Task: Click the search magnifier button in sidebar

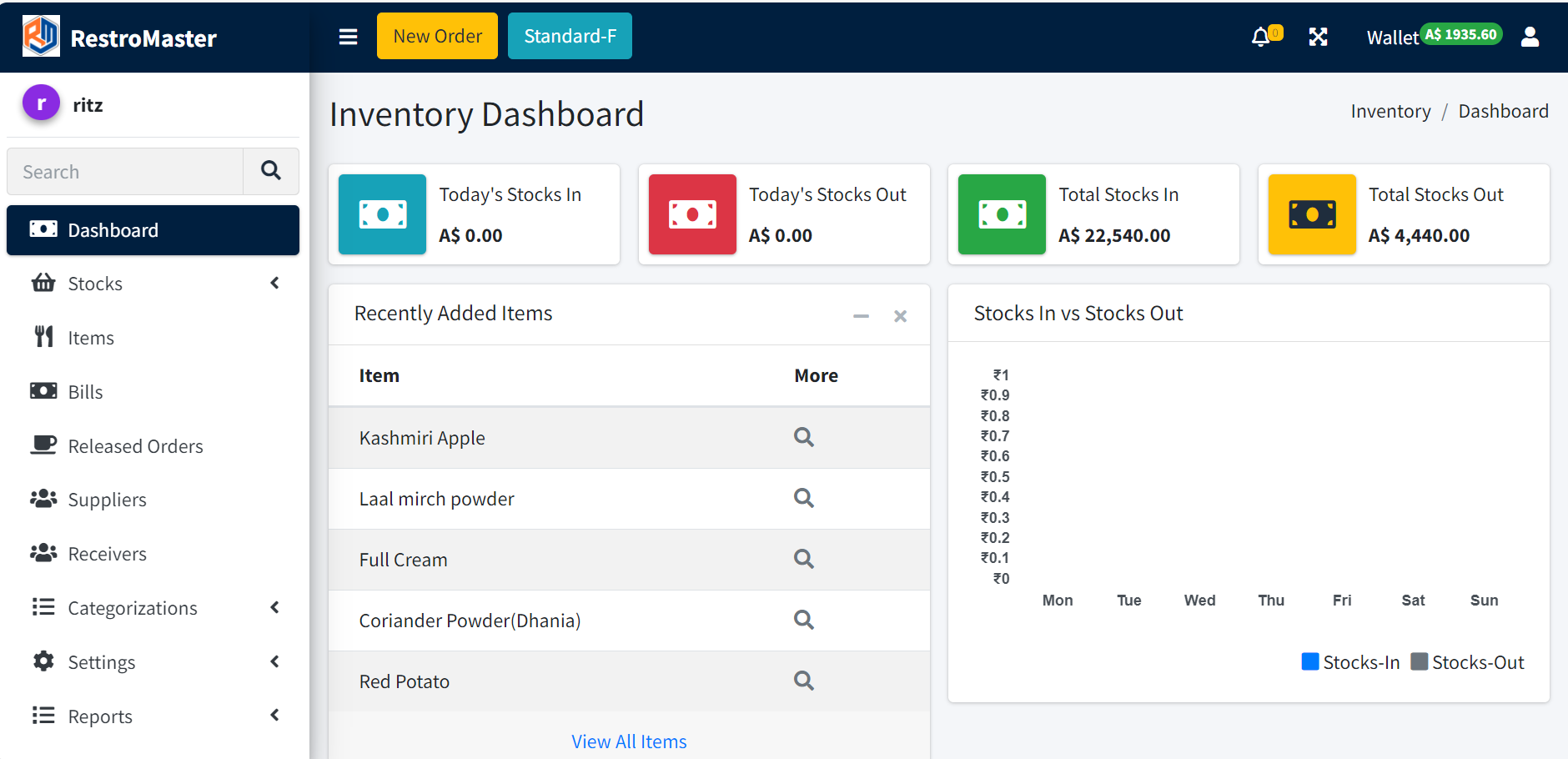Action: (271, 171)
